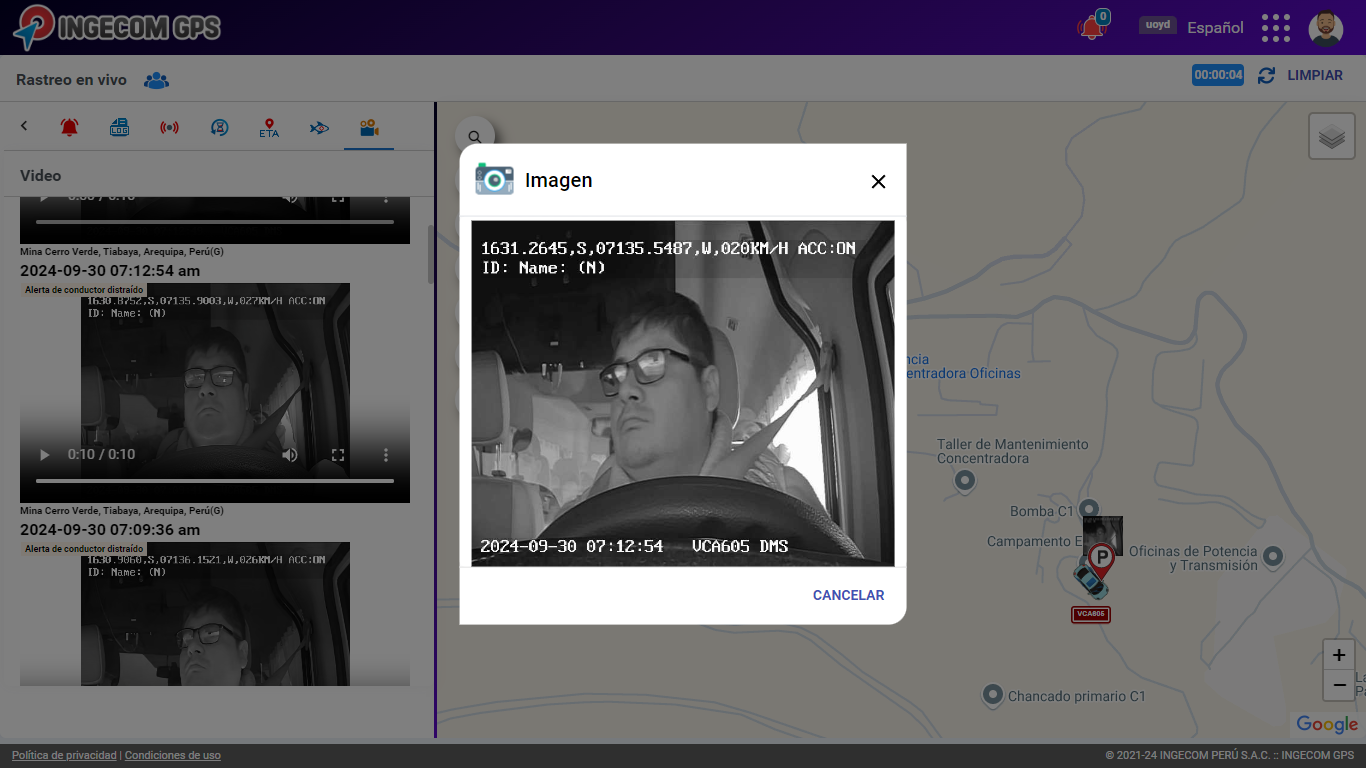This screenshot has width=1366, height=768.
Task: Click the refresh icon beside LIMPIAR
Action: click(1266, 75)
